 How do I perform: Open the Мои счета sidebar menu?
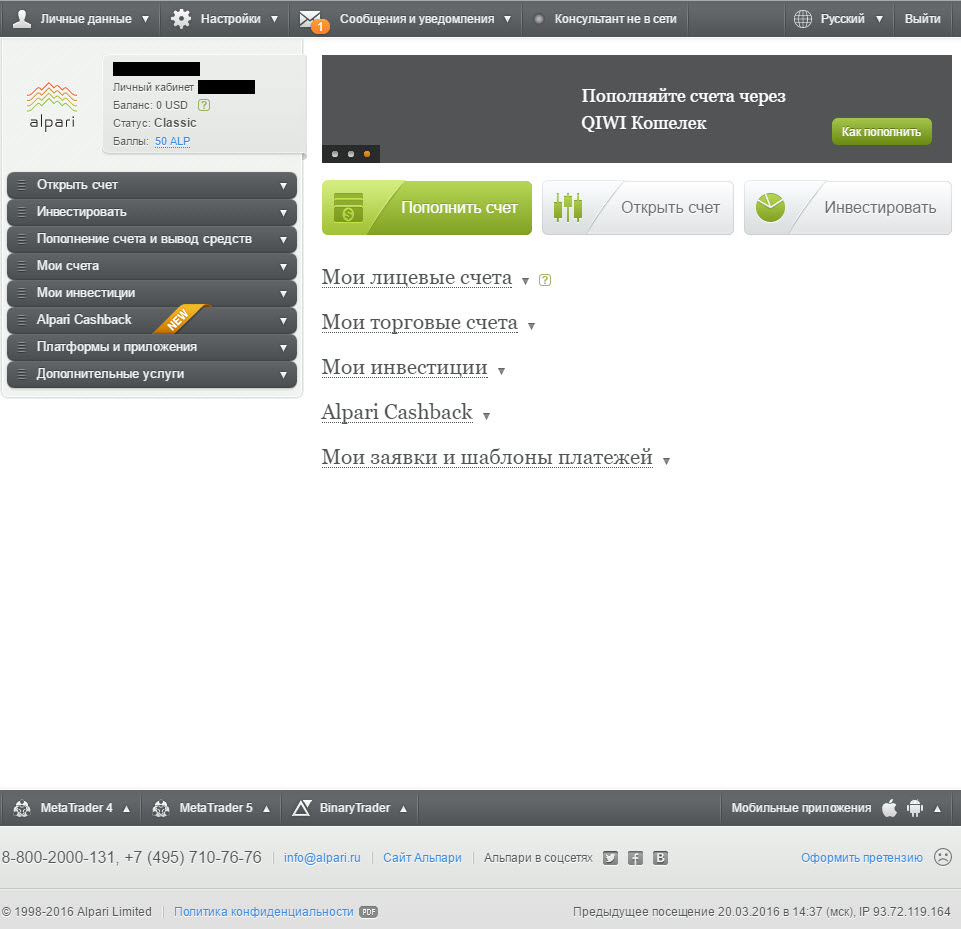tap(152, 266)
